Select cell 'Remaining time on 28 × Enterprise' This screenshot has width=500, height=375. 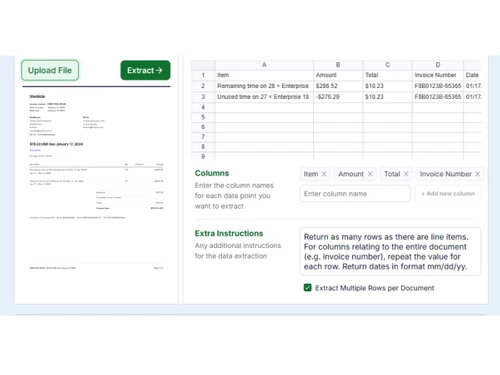coord(264,86)
